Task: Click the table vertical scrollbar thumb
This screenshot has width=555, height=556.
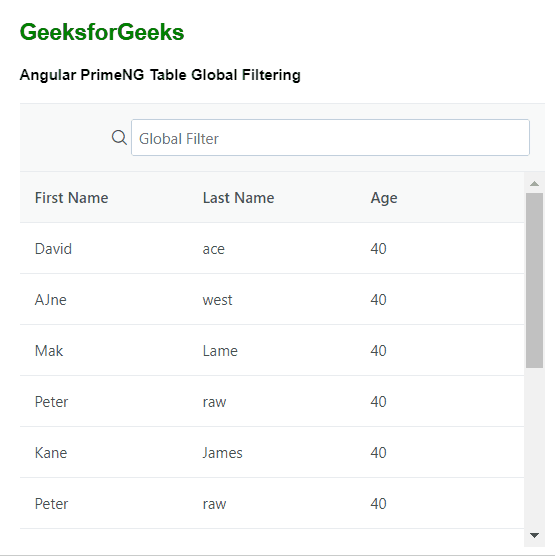Action: click(534, 280)
